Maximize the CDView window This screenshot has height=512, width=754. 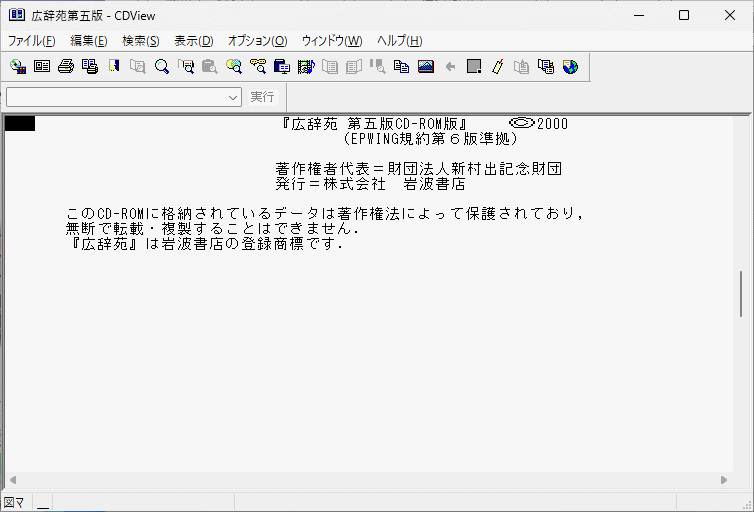pos(683,15)
